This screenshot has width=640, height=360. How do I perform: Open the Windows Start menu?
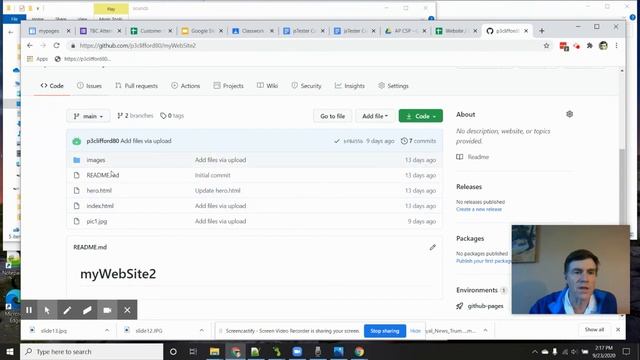pos(10,351)
